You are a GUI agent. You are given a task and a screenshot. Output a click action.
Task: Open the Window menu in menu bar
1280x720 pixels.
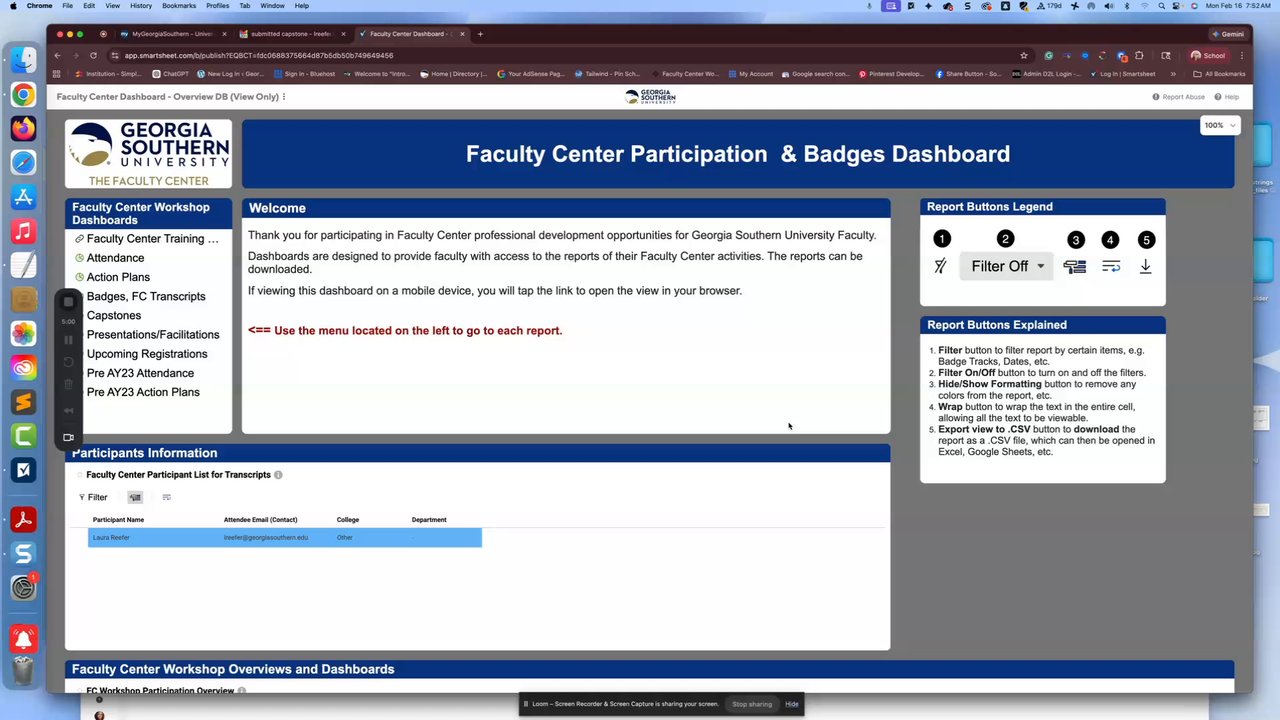click(x=272, y=6)
